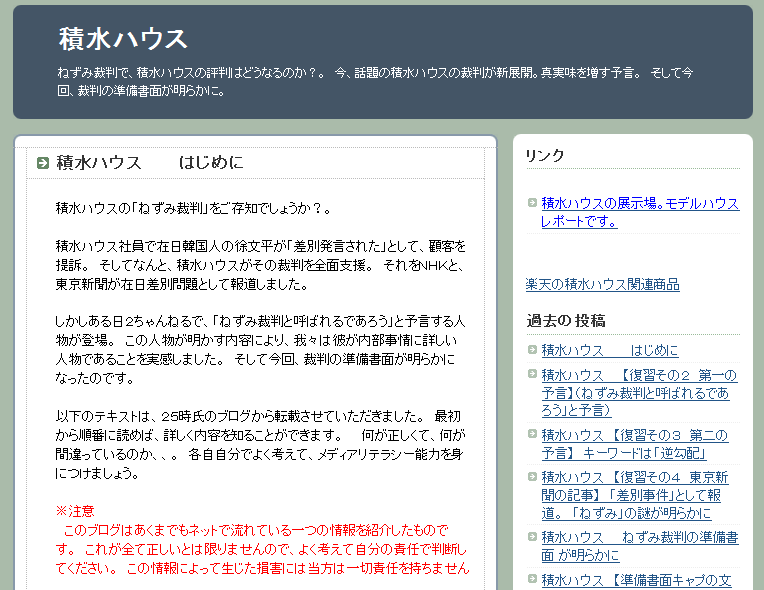Click bullet icon beside 展示場 モデルハウス link
The image size is (764, 590).
tap(532, 202)
